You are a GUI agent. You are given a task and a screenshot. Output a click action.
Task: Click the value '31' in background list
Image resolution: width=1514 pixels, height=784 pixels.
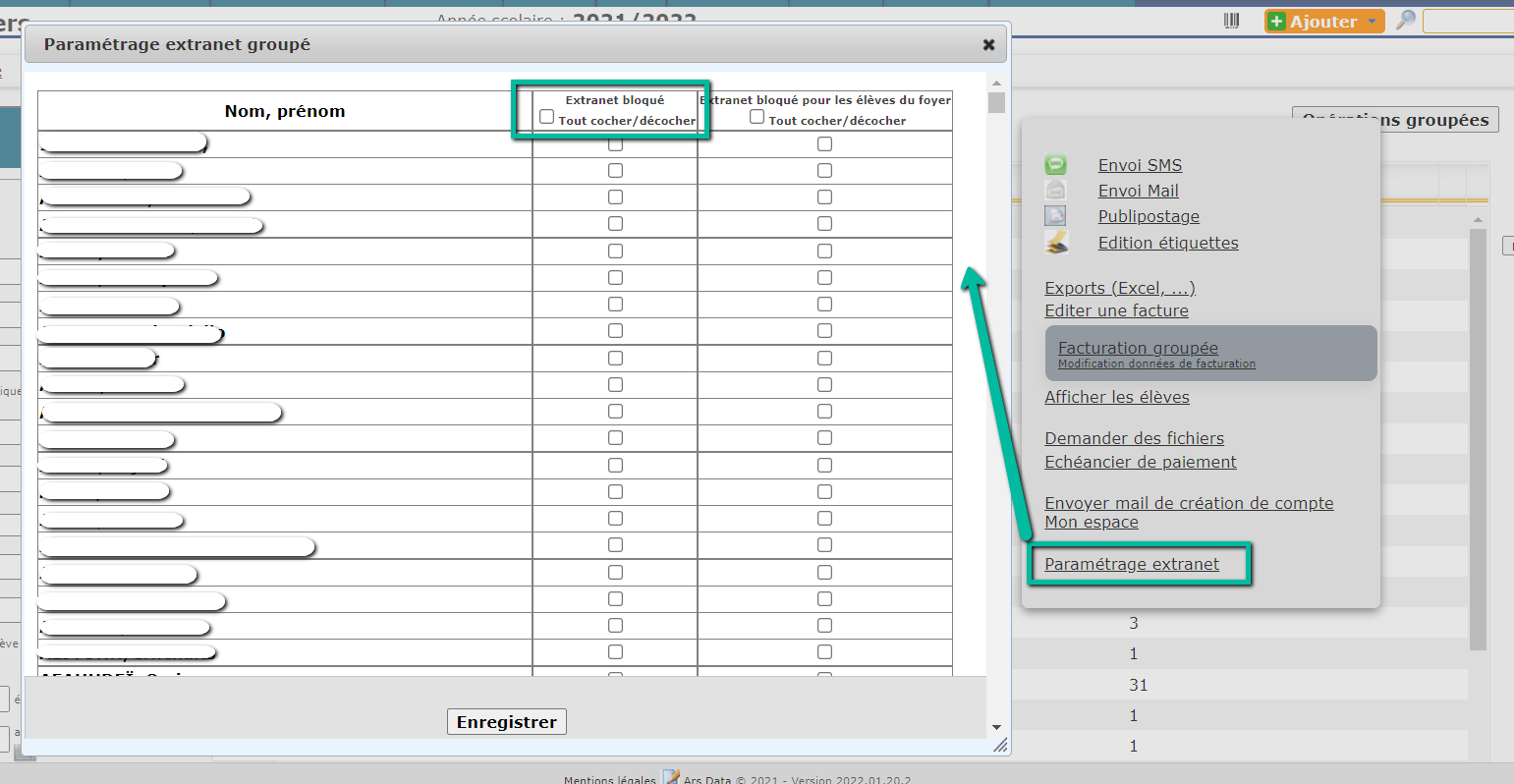[1139, 685]
